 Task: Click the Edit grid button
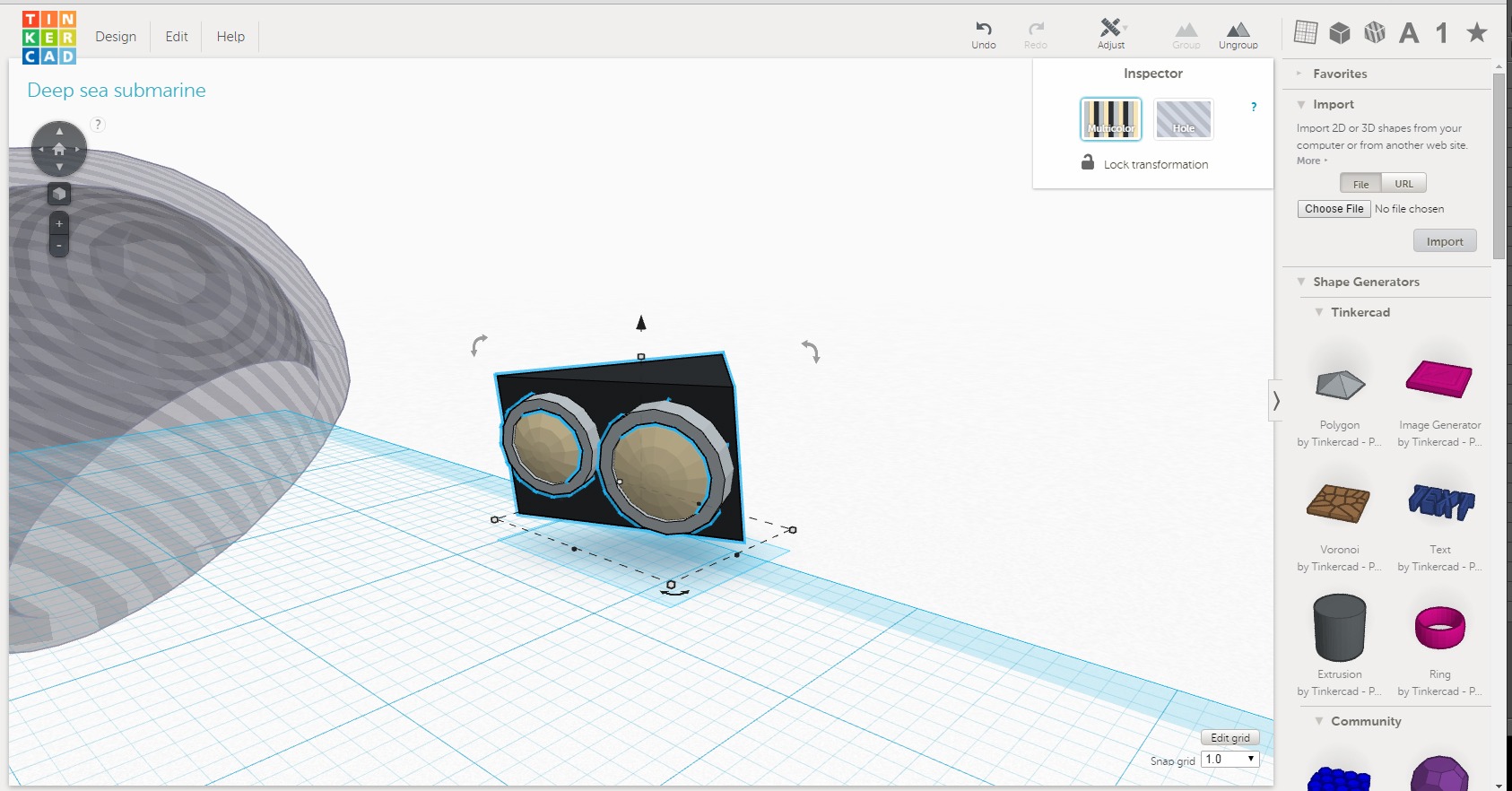pyautogui.click(x=1230, y=738)
